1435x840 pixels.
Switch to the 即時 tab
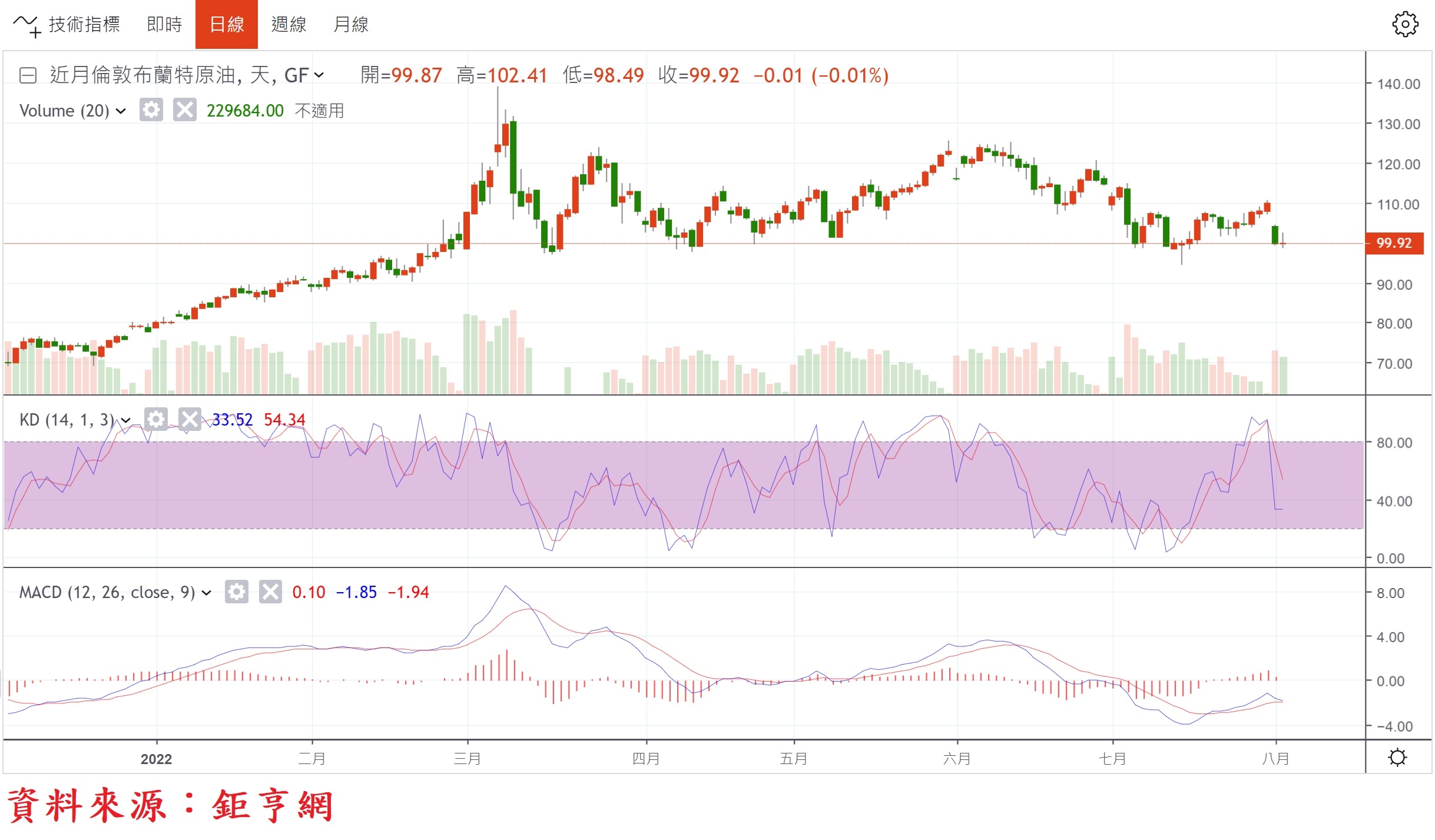pyautogui.click(x=164, y=25)
